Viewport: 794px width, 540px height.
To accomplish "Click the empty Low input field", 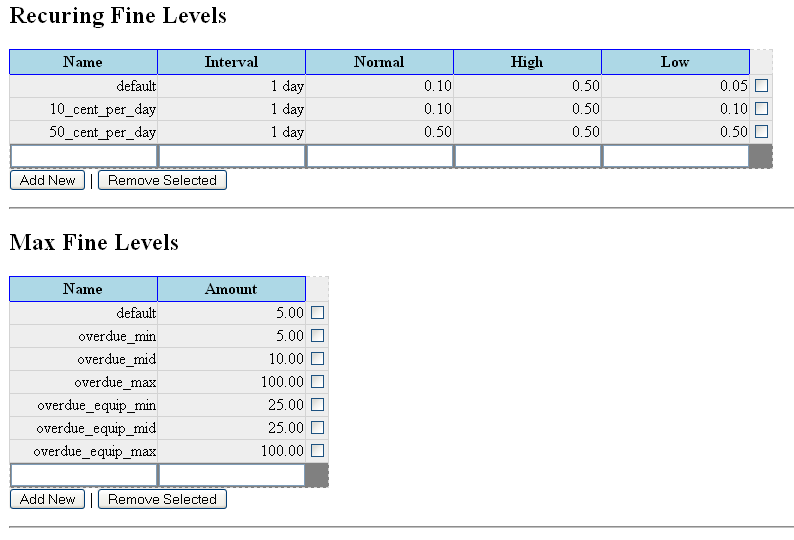I will (x=675, y=156).
